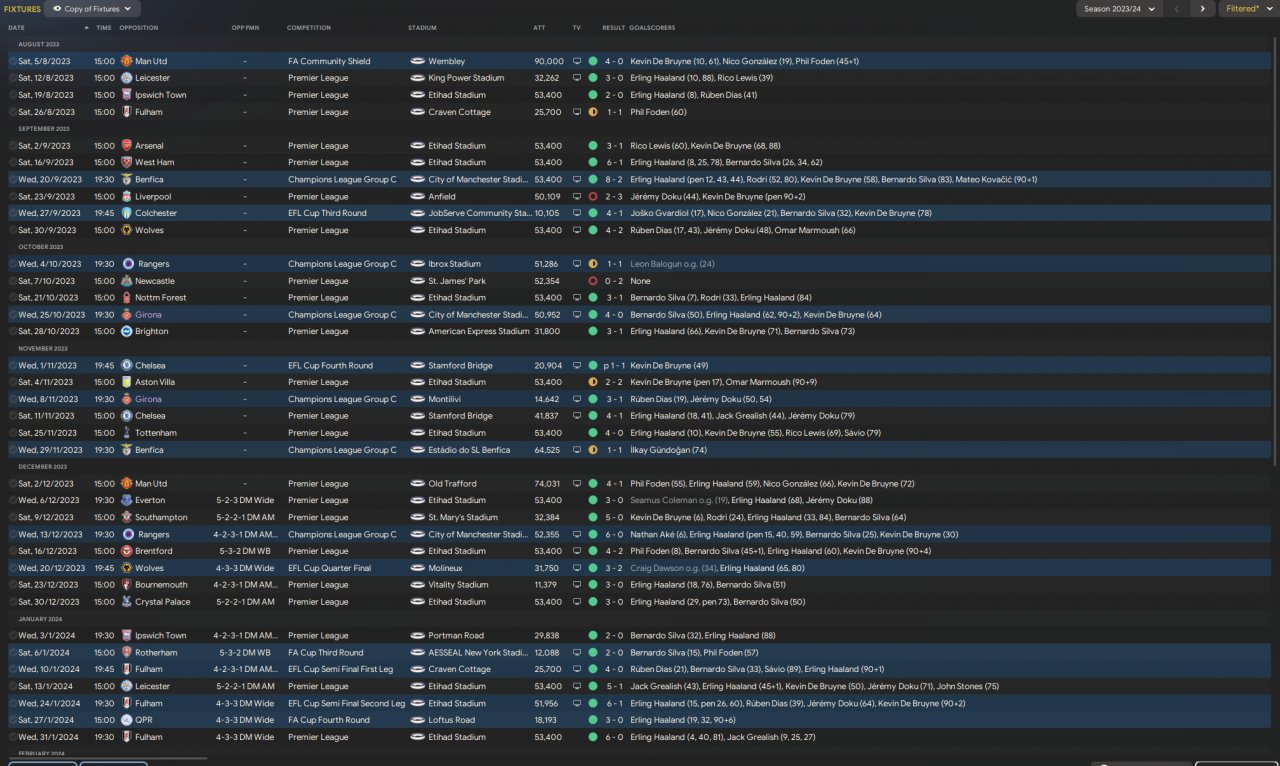Screen dimensions: 1280x766
Task: Open the Girona link on the 25/10/2023 fixture
Action: (148, 315)
